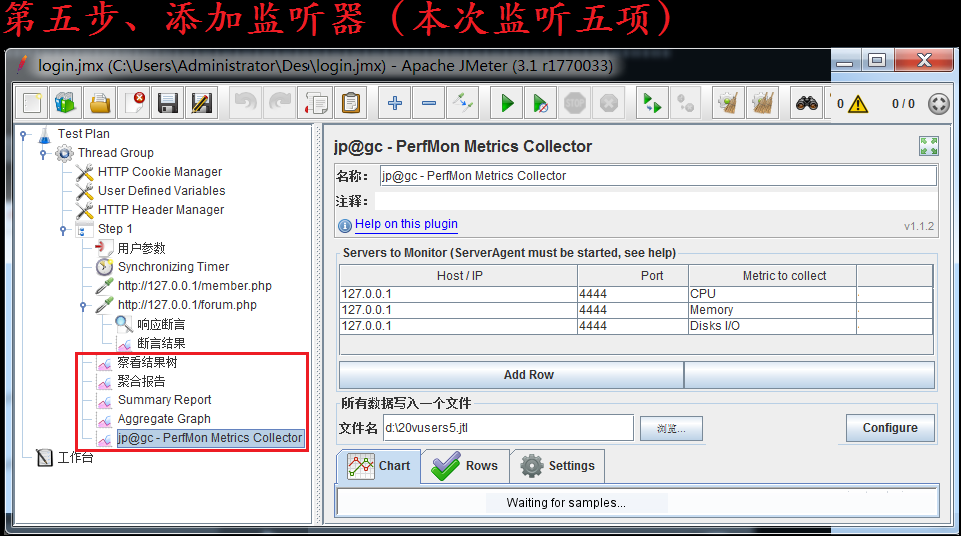This screenshot has height=536, width=961.
Task: Select http://127.0.0.1/member.php sampler
Action: [194, 286]
